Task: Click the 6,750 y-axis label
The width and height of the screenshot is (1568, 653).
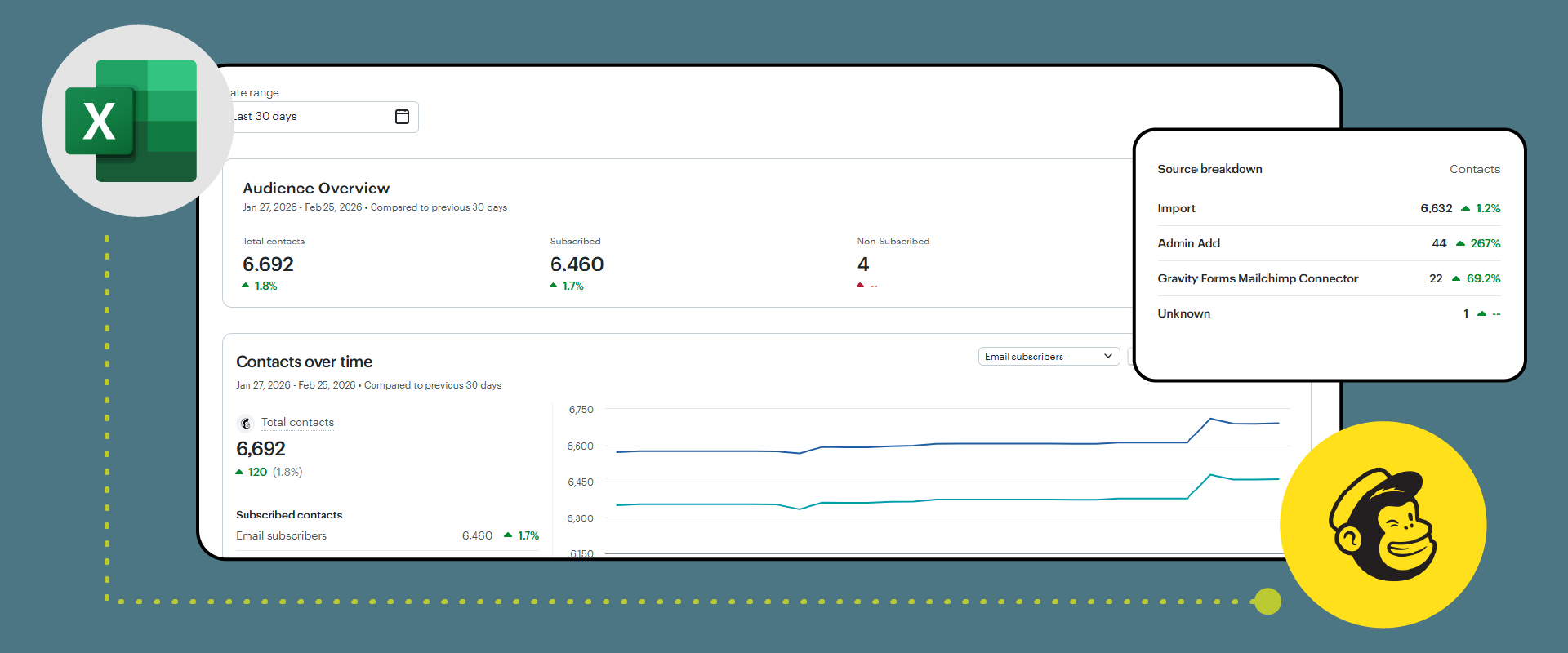Action: pos(581,410)
